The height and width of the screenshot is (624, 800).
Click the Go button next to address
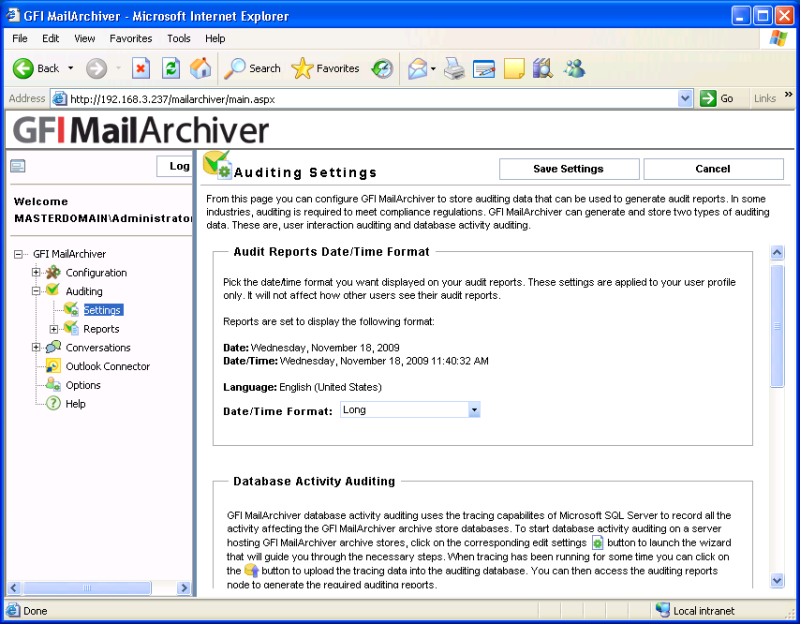tap(717, 98)
